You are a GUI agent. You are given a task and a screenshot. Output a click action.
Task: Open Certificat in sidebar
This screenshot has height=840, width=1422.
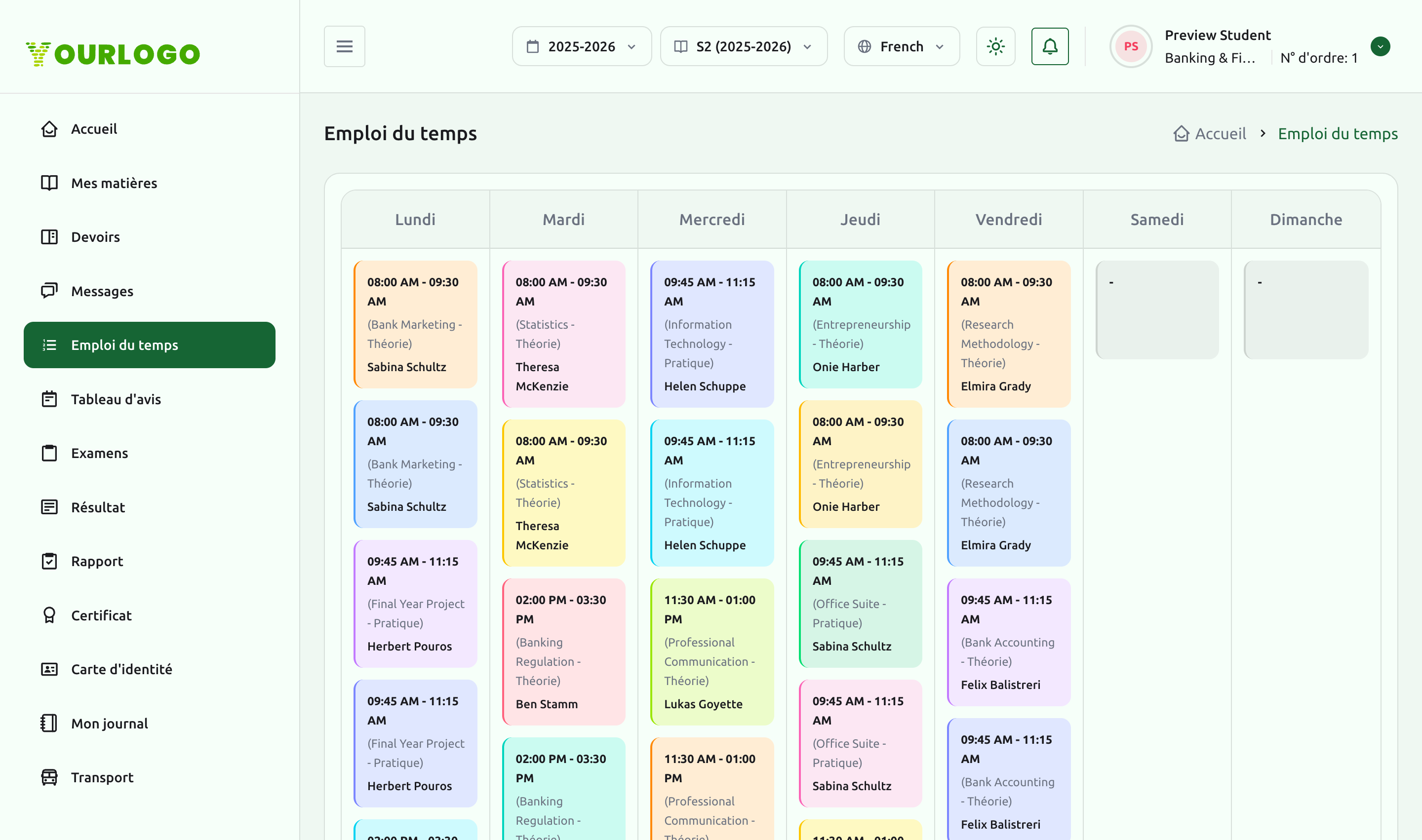150,615
